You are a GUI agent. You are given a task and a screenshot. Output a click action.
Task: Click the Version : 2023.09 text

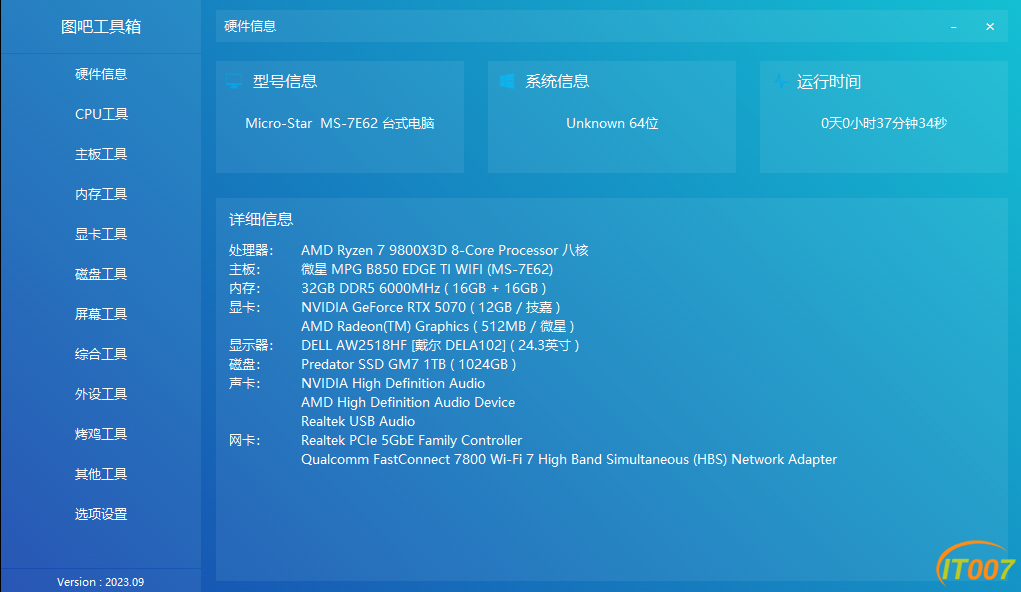[x=101, y=582]
